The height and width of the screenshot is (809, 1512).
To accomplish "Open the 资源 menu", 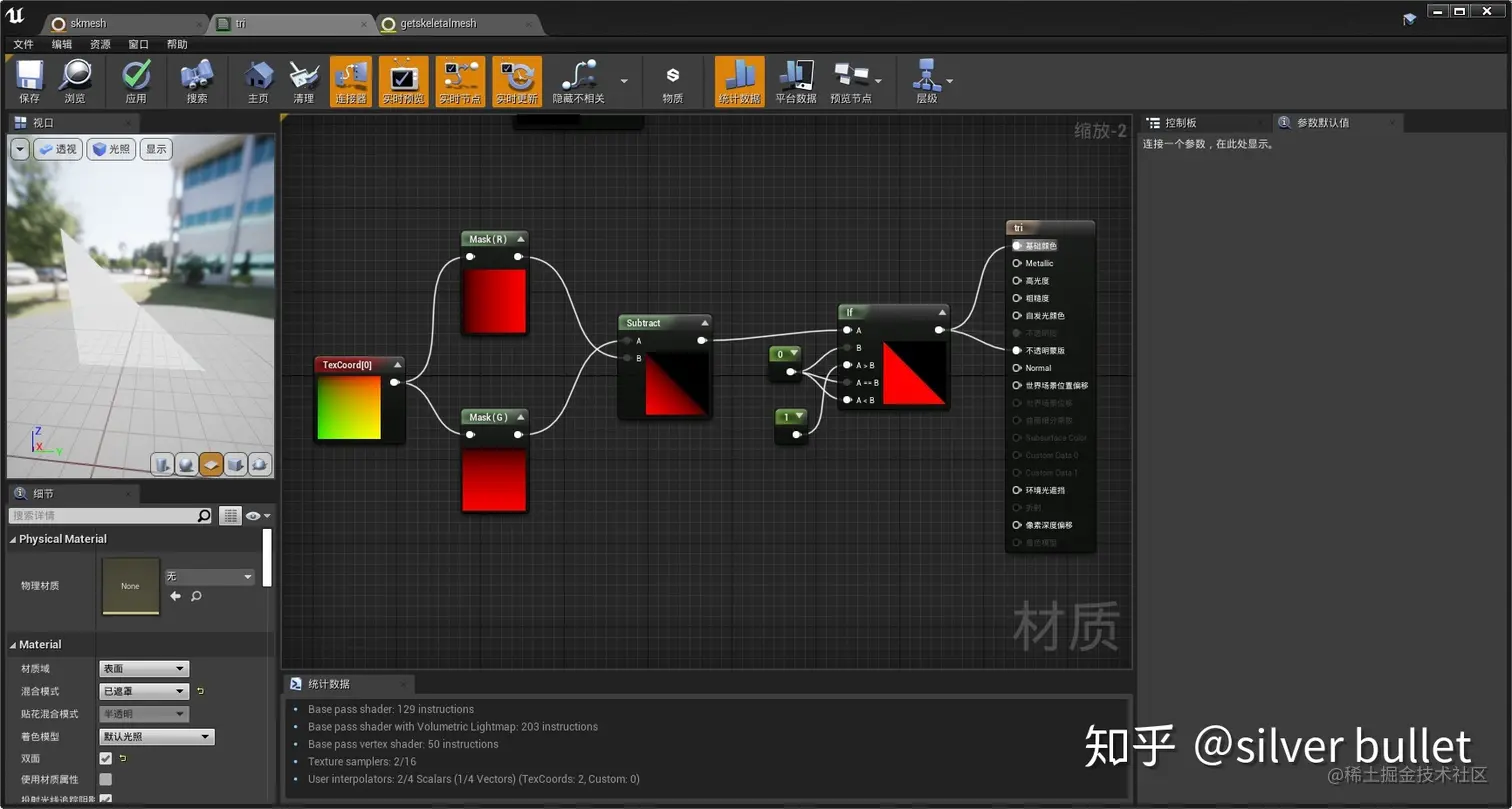I will (x=100, y=44).
